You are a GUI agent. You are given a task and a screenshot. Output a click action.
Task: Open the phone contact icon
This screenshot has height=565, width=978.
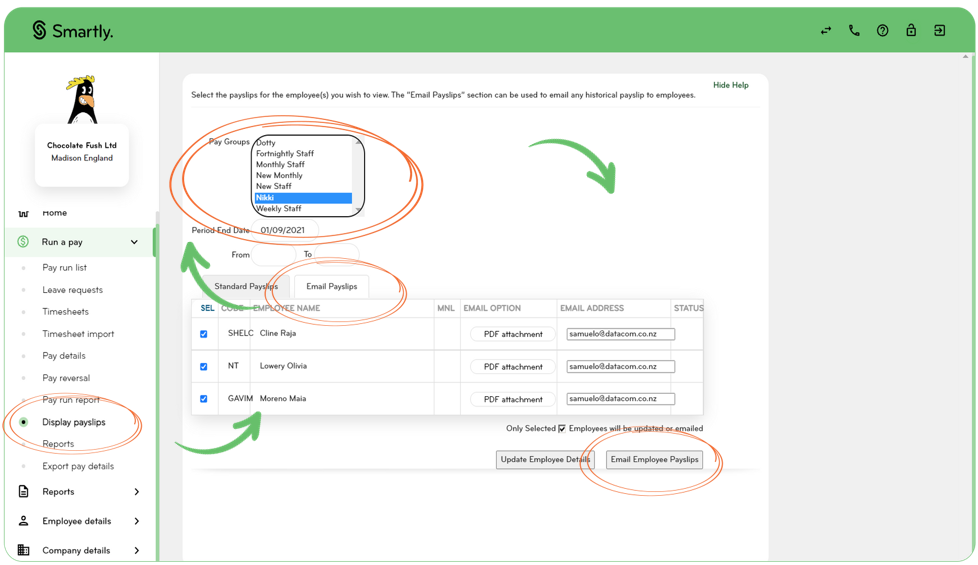854,31
